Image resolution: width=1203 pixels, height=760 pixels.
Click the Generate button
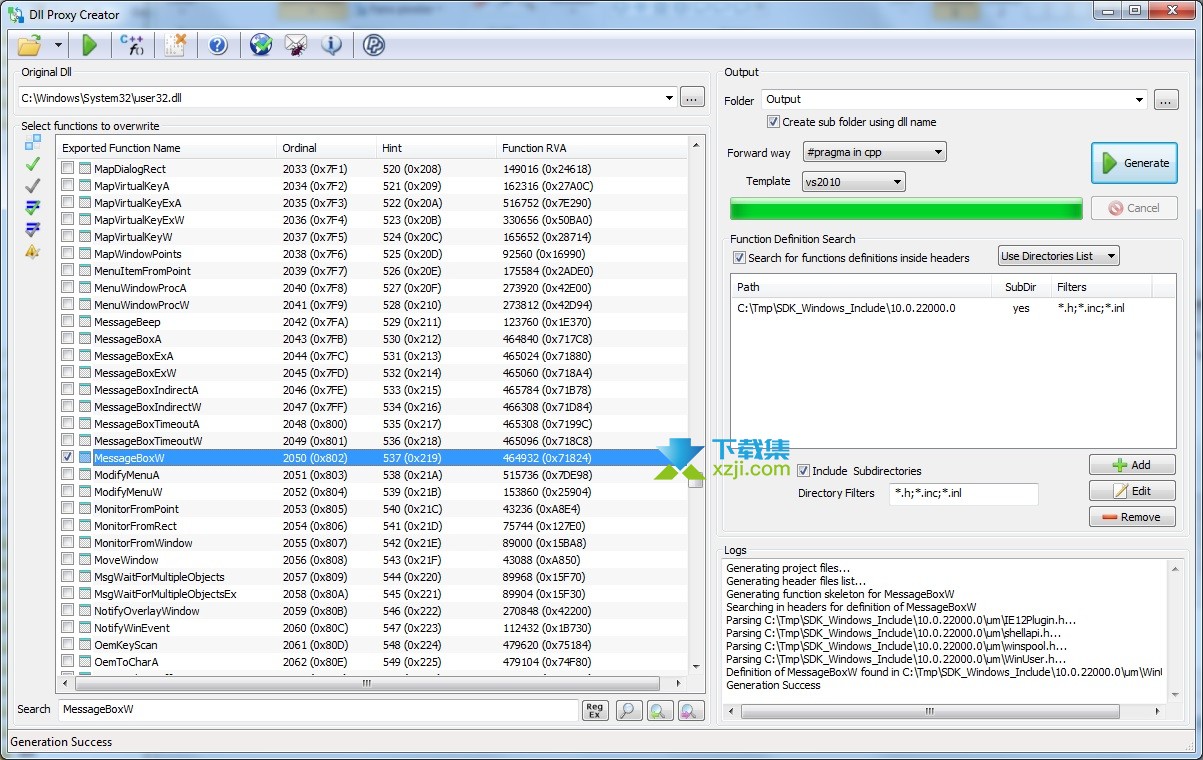click(1134, 163)
